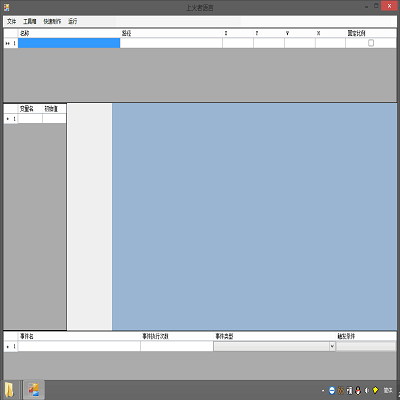Toggle the checkbox in the last top grid column
Viewport: 400px width, 400px height.
(x=371, y=43)
